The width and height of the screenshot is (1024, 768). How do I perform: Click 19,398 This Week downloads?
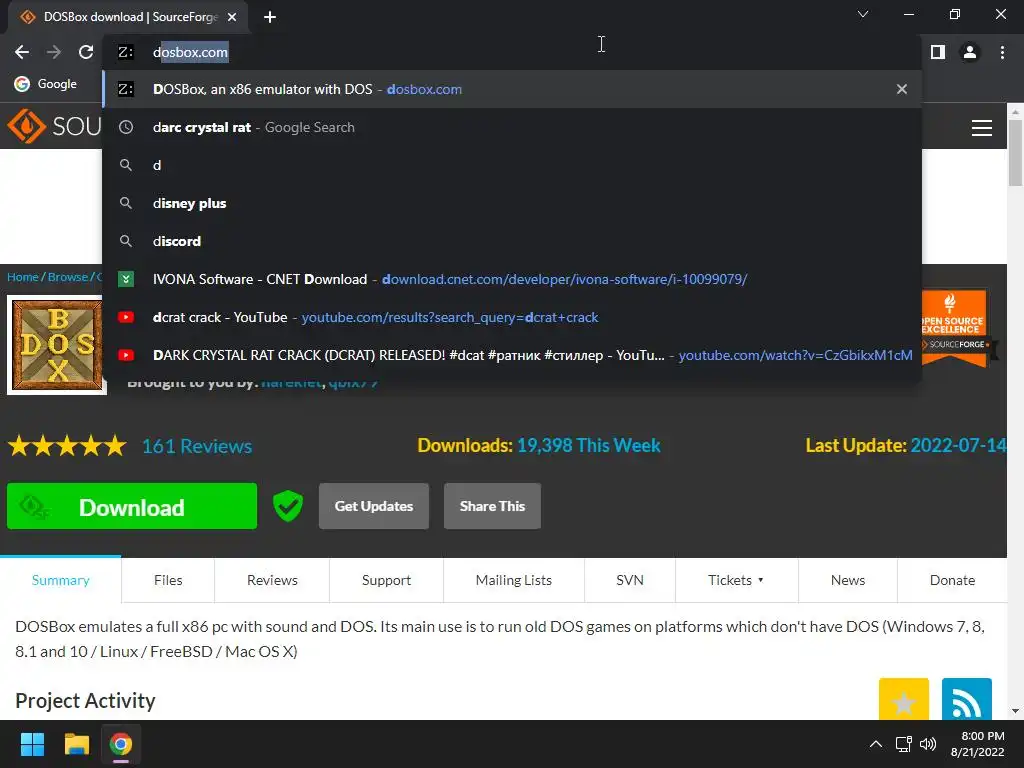point(588,445)
